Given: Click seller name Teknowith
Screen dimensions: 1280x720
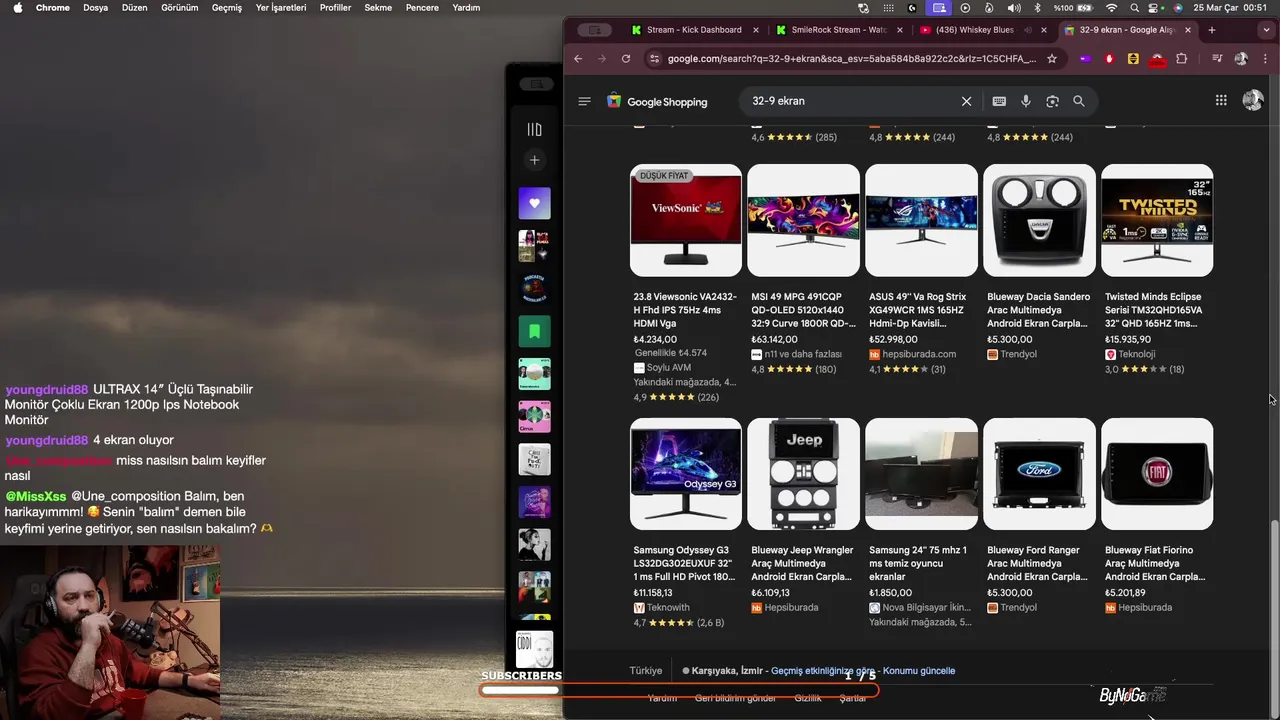Looking at the screenshot, I should [668, 607].
